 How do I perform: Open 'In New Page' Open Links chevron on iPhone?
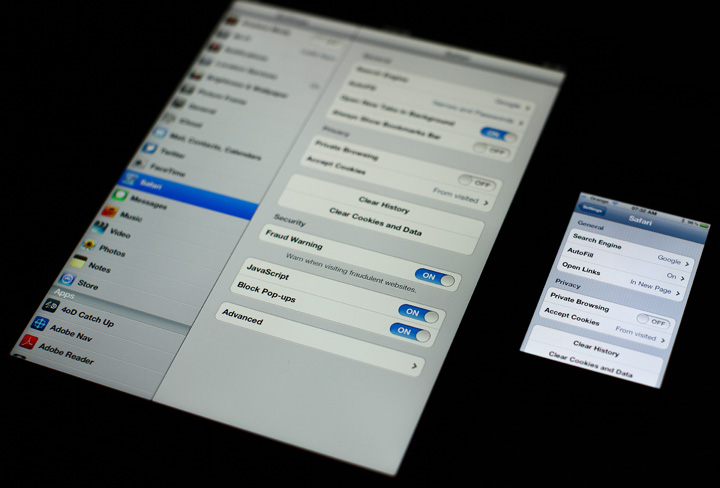pos(677,294)
